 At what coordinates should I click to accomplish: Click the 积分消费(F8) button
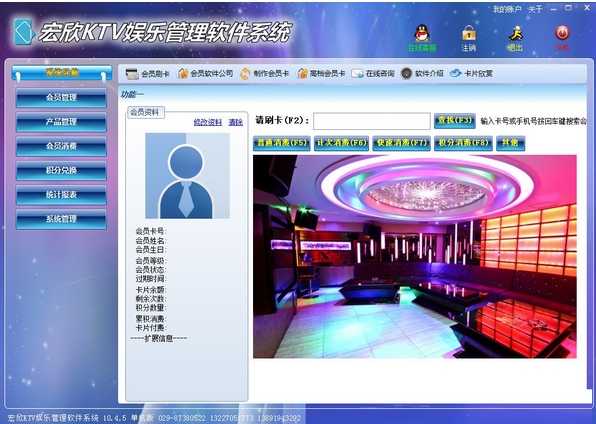463,143
